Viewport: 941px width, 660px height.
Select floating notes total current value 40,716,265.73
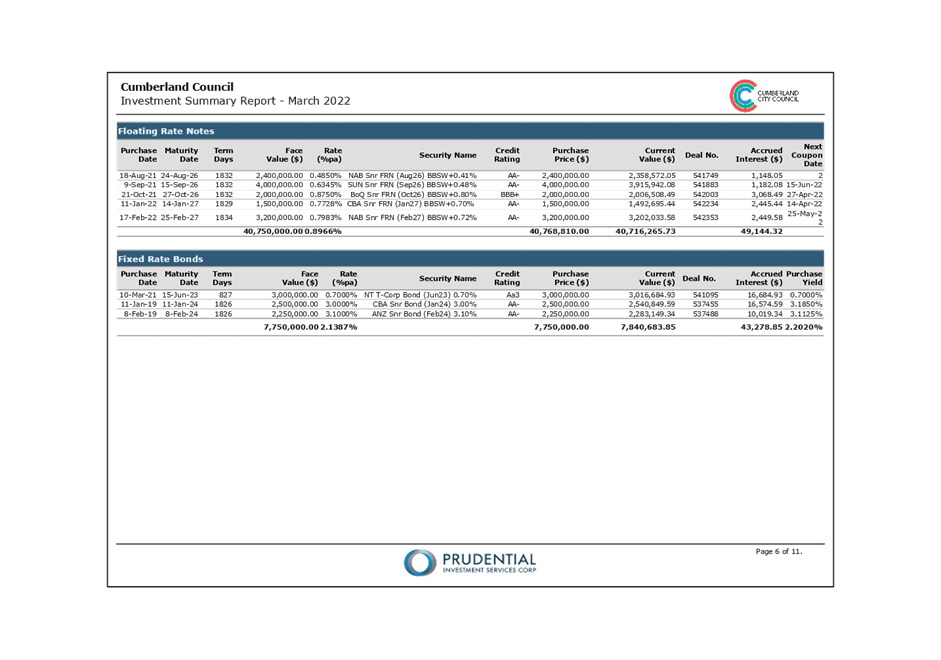645,231
